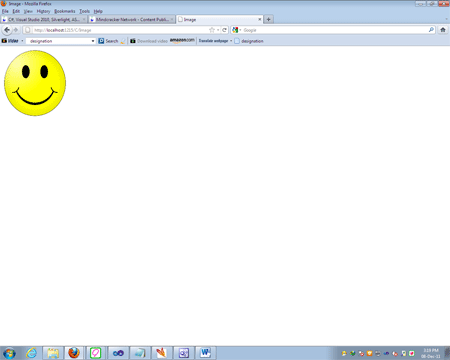Screen dimensions: 450x360
Task: Select the Image tab
Action: point(219,19)
